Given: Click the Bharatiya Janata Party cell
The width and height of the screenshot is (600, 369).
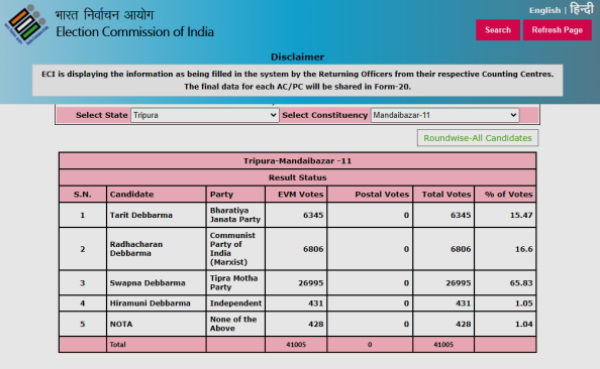Looking at the screenshot, I should (235, 215).
